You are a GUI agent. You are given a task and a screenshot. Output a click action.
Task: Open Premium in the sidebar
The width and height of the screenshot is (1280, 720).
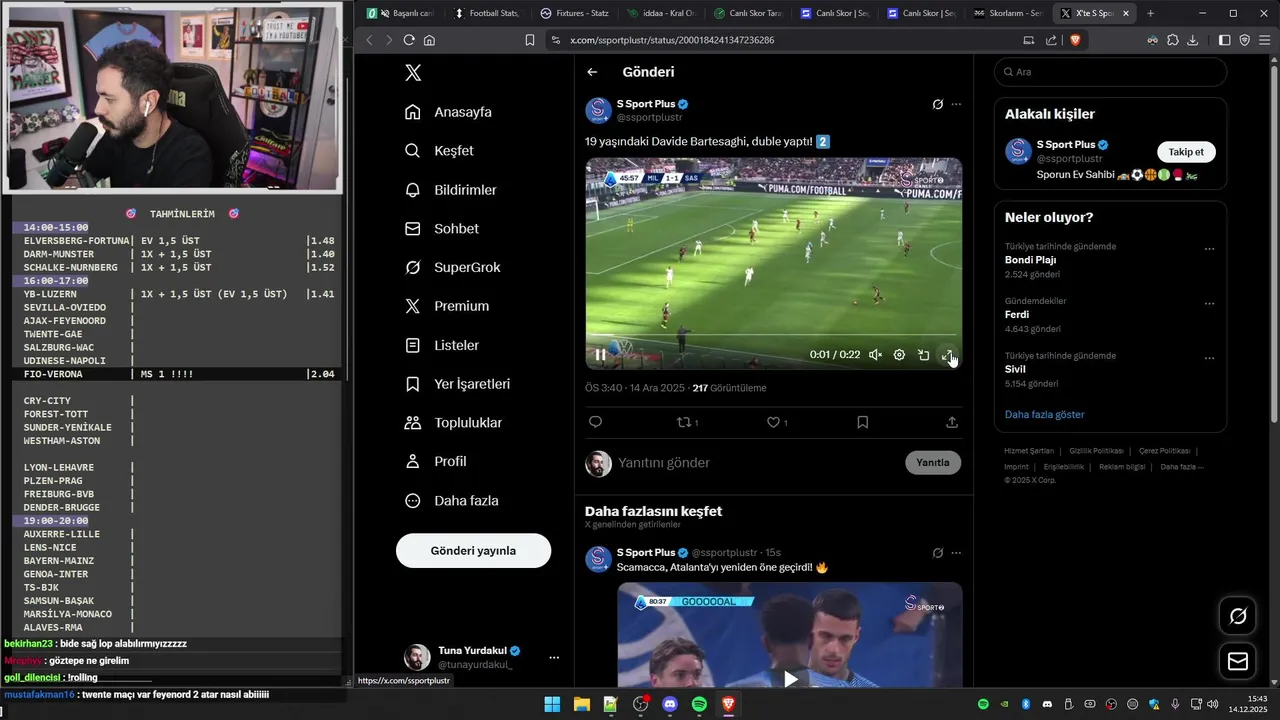pyautogui.click(x=446, y=306)
